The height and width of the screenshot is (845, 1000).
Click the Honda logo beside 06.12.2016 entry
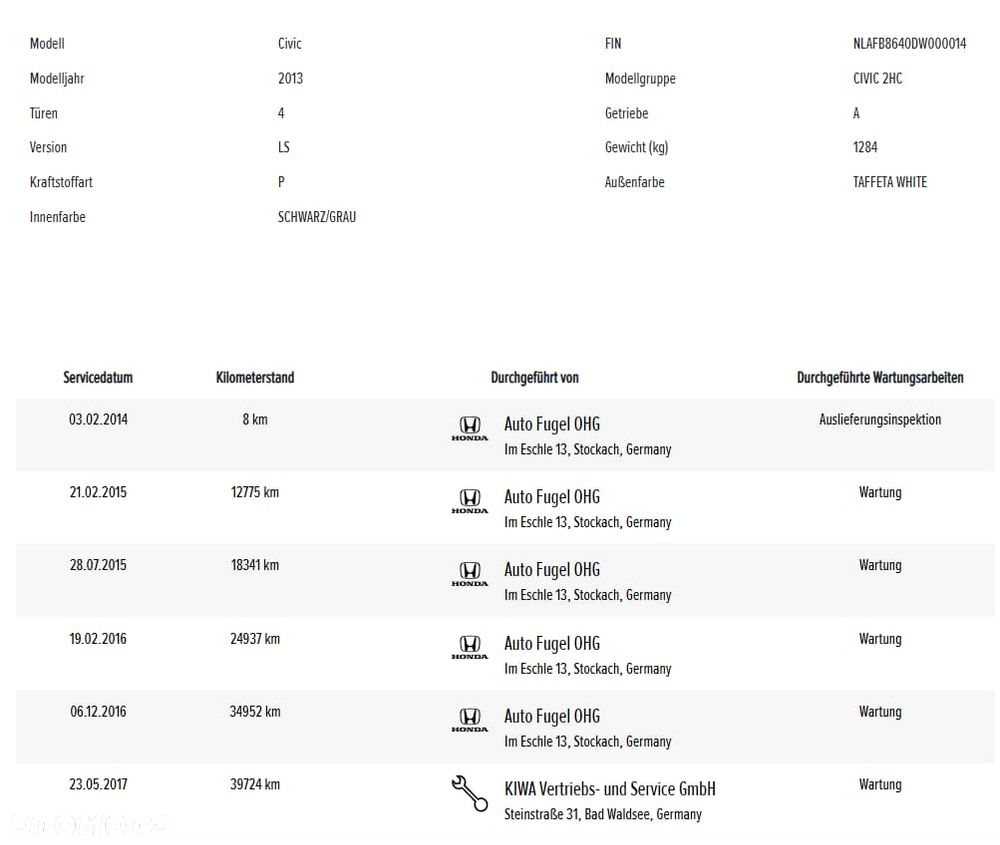(469, 720)
